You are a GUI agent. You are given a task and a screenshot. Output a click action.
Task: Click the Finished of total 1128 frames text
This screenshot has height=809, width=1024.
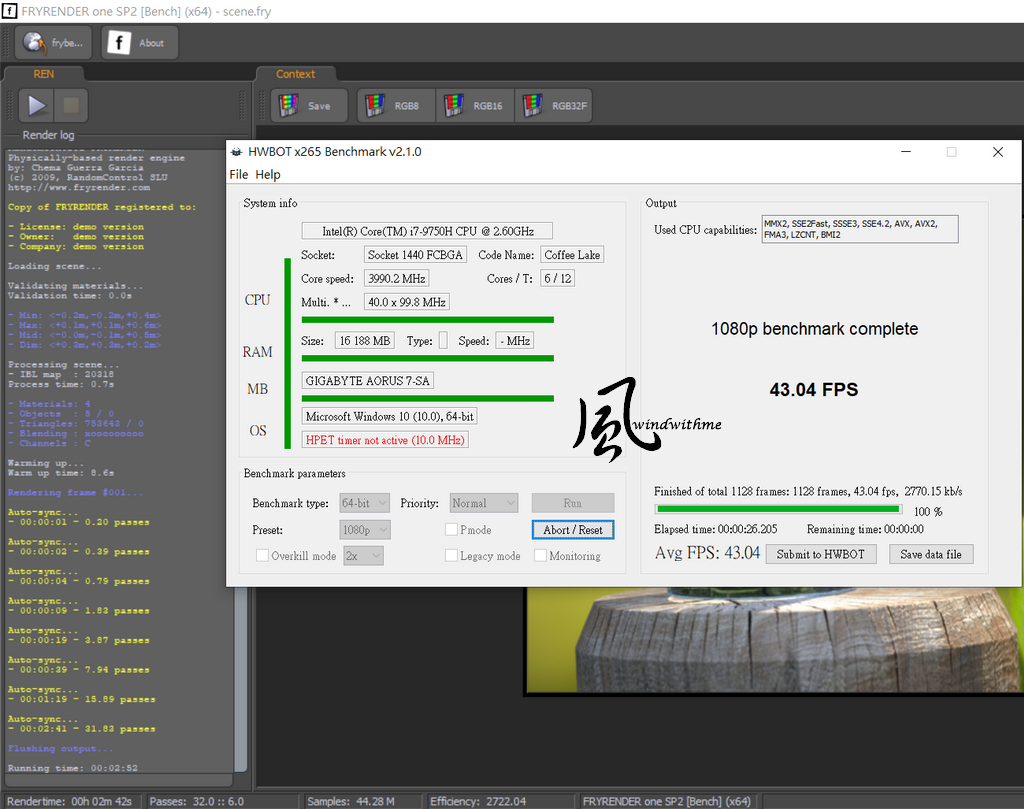coord(808,492)
